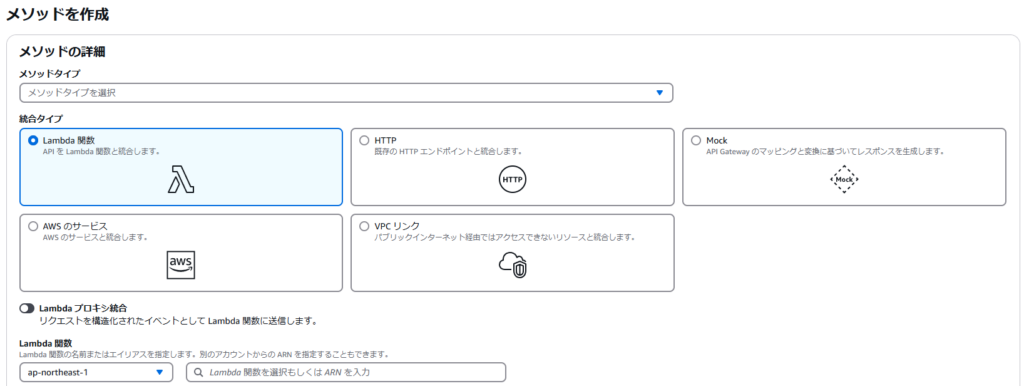Select the Lambda 関数 radio button

coord(33,140)
